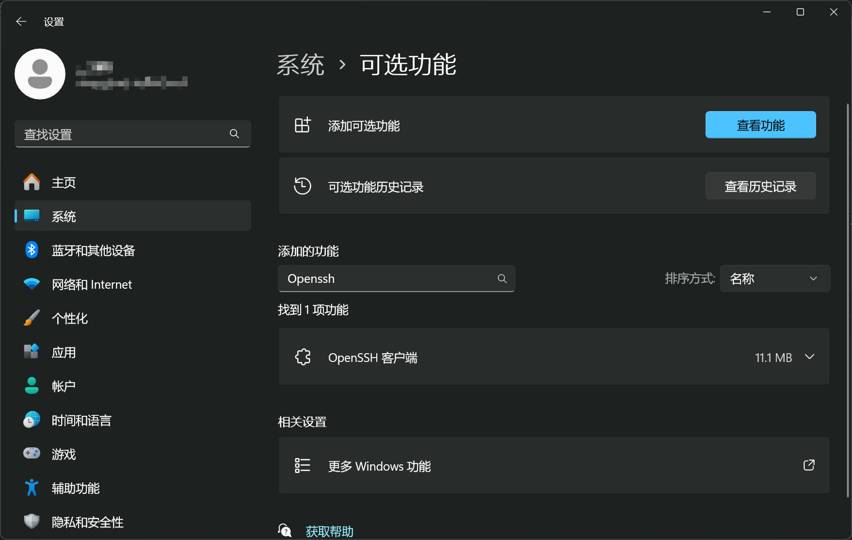Screen dimensions: 852x540
Task: Click the 获取帮助 link
Action: pyautogui.click(x=329, y=531)
